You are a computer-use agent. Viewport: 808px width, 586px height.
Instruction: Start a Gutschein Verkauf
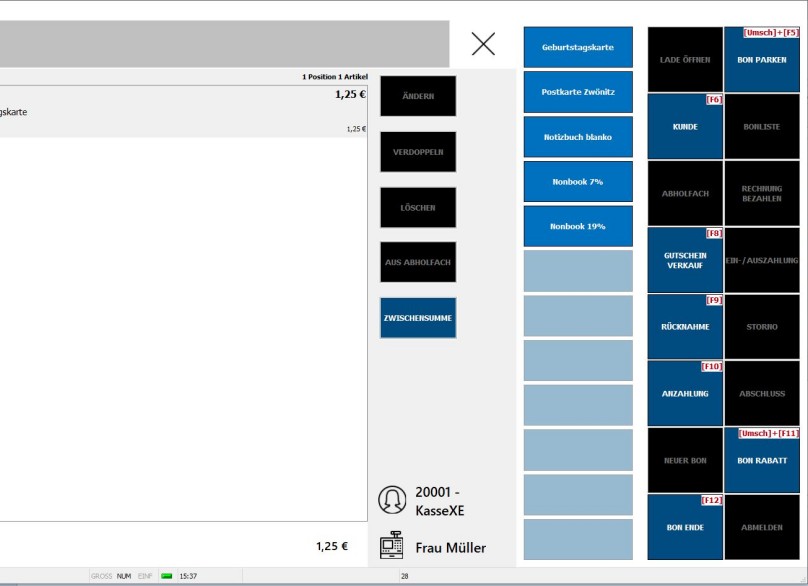(685, 260)
